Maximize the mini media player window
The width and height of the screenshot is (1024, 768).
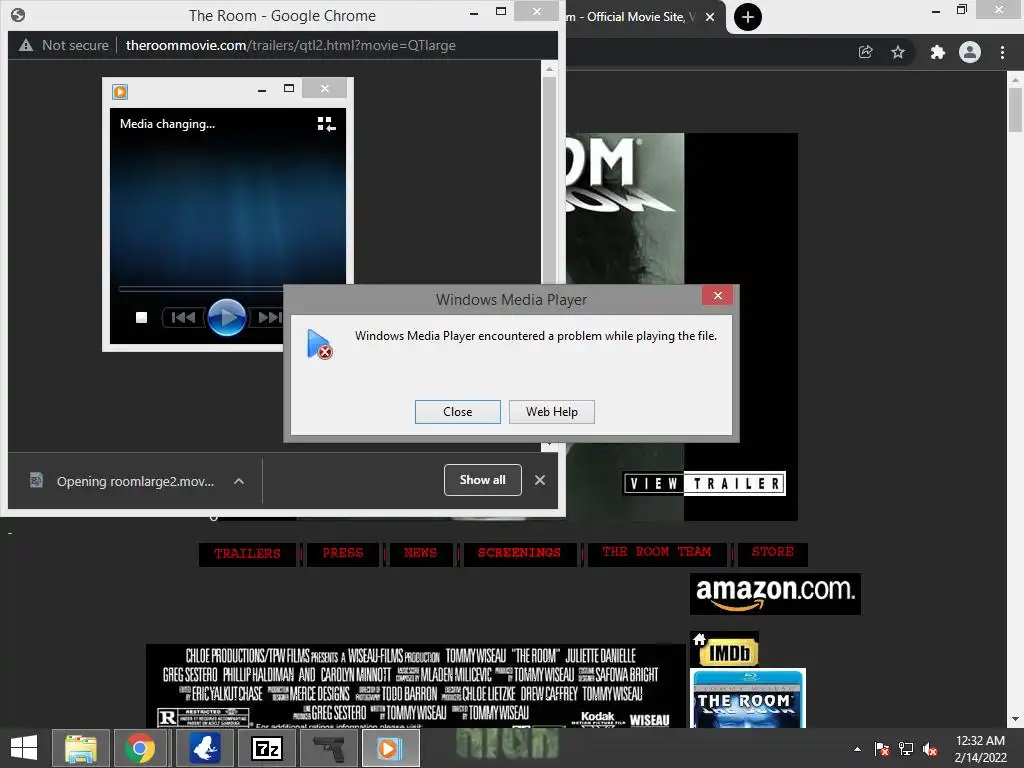point(289,88)
